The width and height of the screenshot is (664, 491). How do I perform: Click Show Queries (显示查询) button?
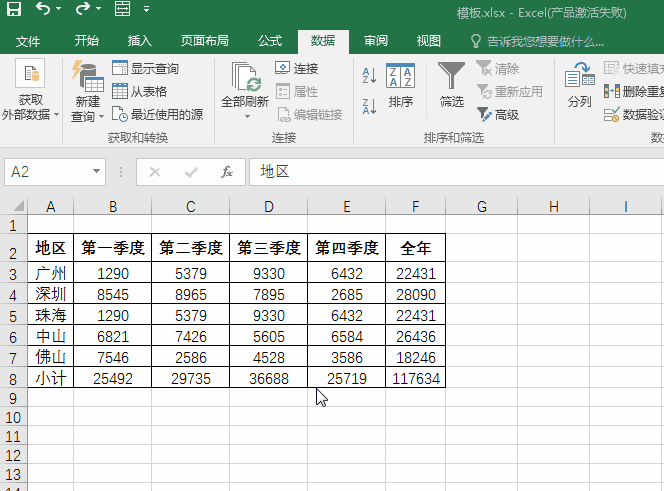click(146, 69)
